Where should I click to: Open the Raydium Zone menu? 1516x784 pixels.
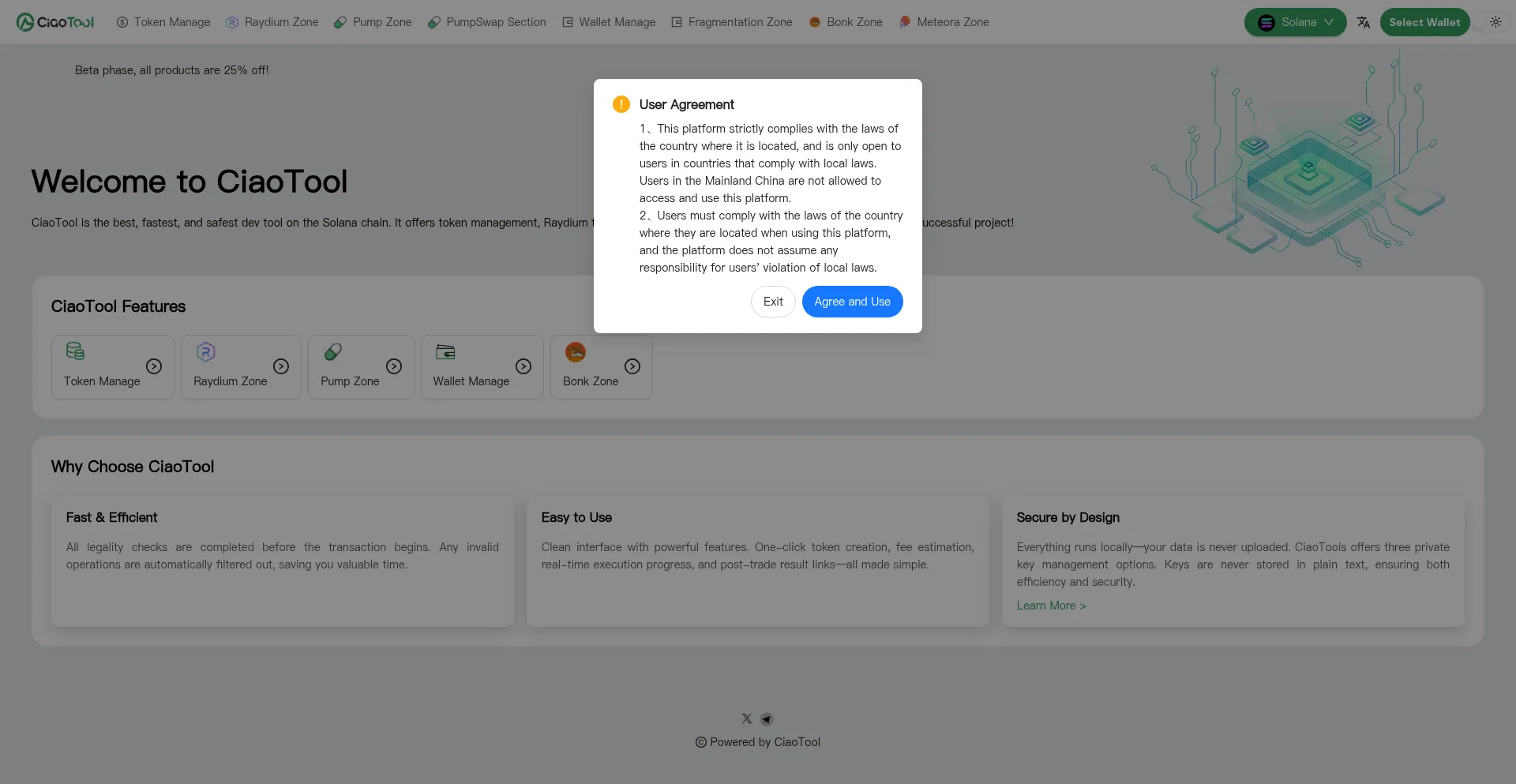(272, 22)
